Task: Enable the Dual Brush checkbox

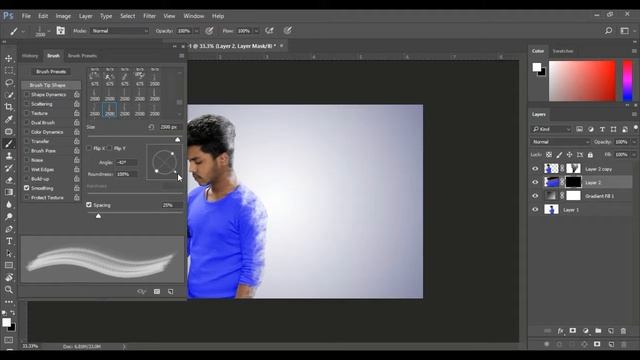Action: click(x=27, y=122)
